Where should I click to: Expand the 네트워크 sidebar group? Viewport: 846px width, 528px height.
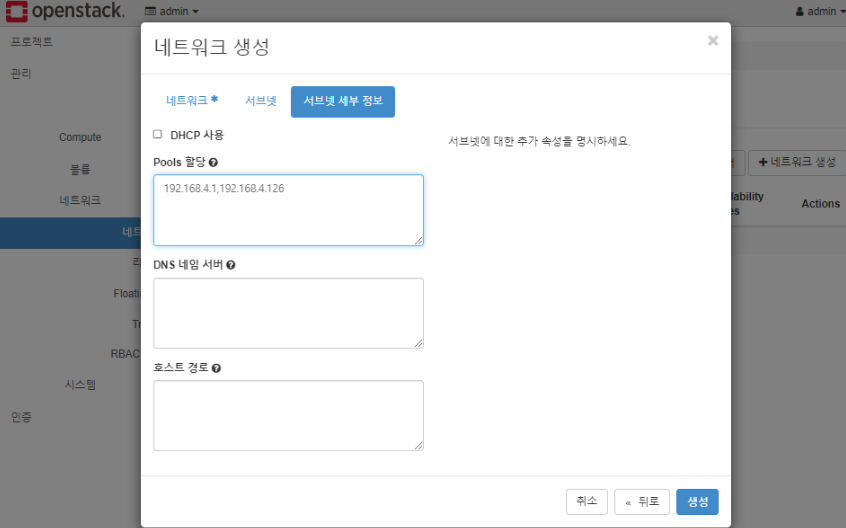pos(80,200)
